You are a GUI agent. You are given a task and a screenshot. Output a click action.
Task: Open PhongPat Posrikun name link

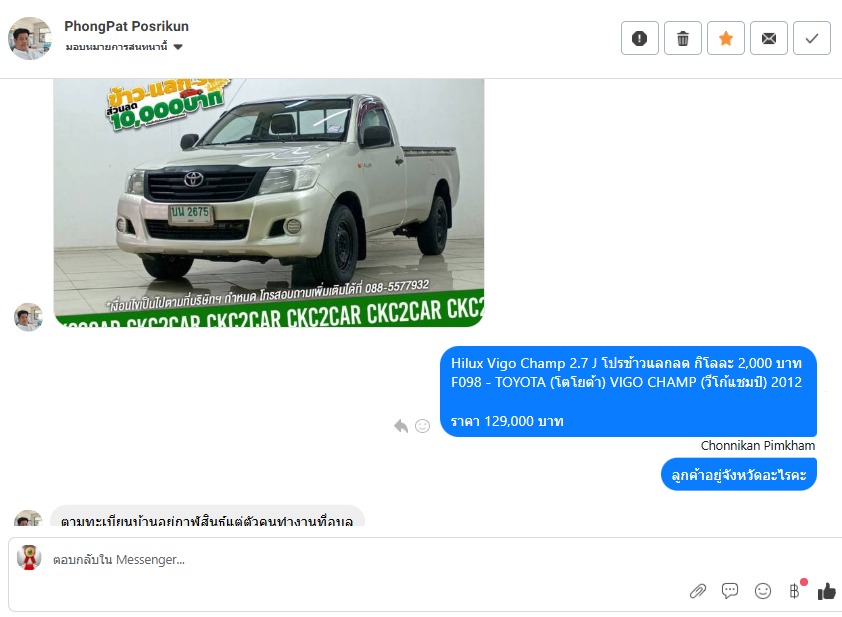click(x=126, y=26)
